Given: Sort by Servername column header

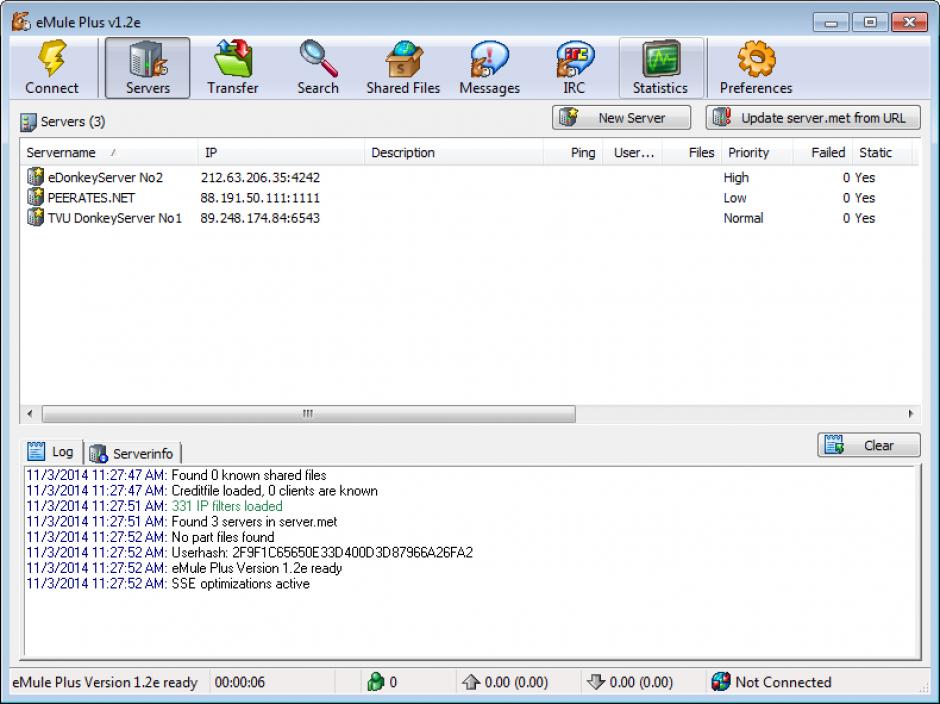Looking at the screenshot, I should pyautogui.click(x=109, y=152).
